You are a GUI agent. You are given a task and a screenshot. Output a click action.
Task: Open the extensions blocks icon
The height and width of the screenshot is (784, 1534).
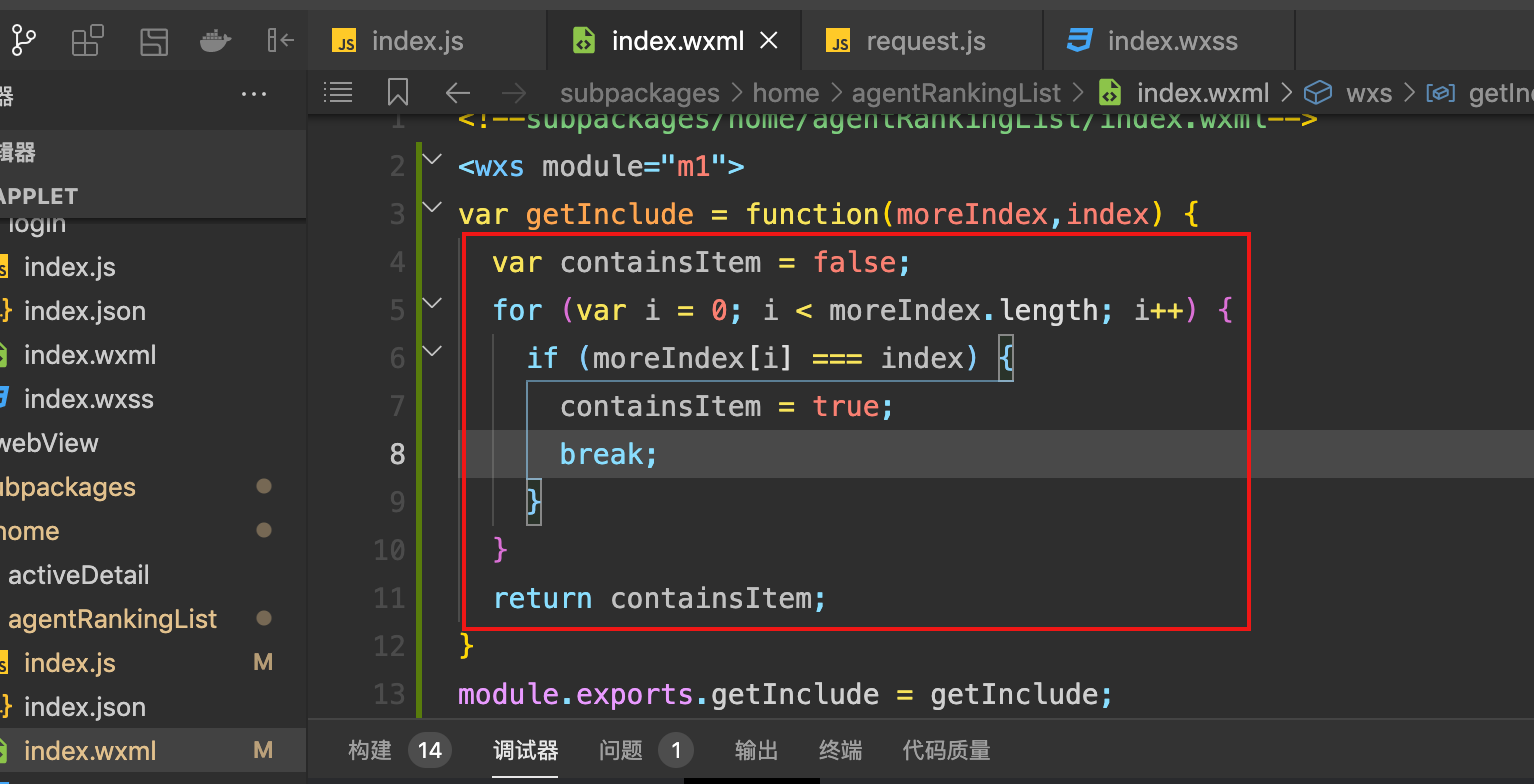(88, 41)
